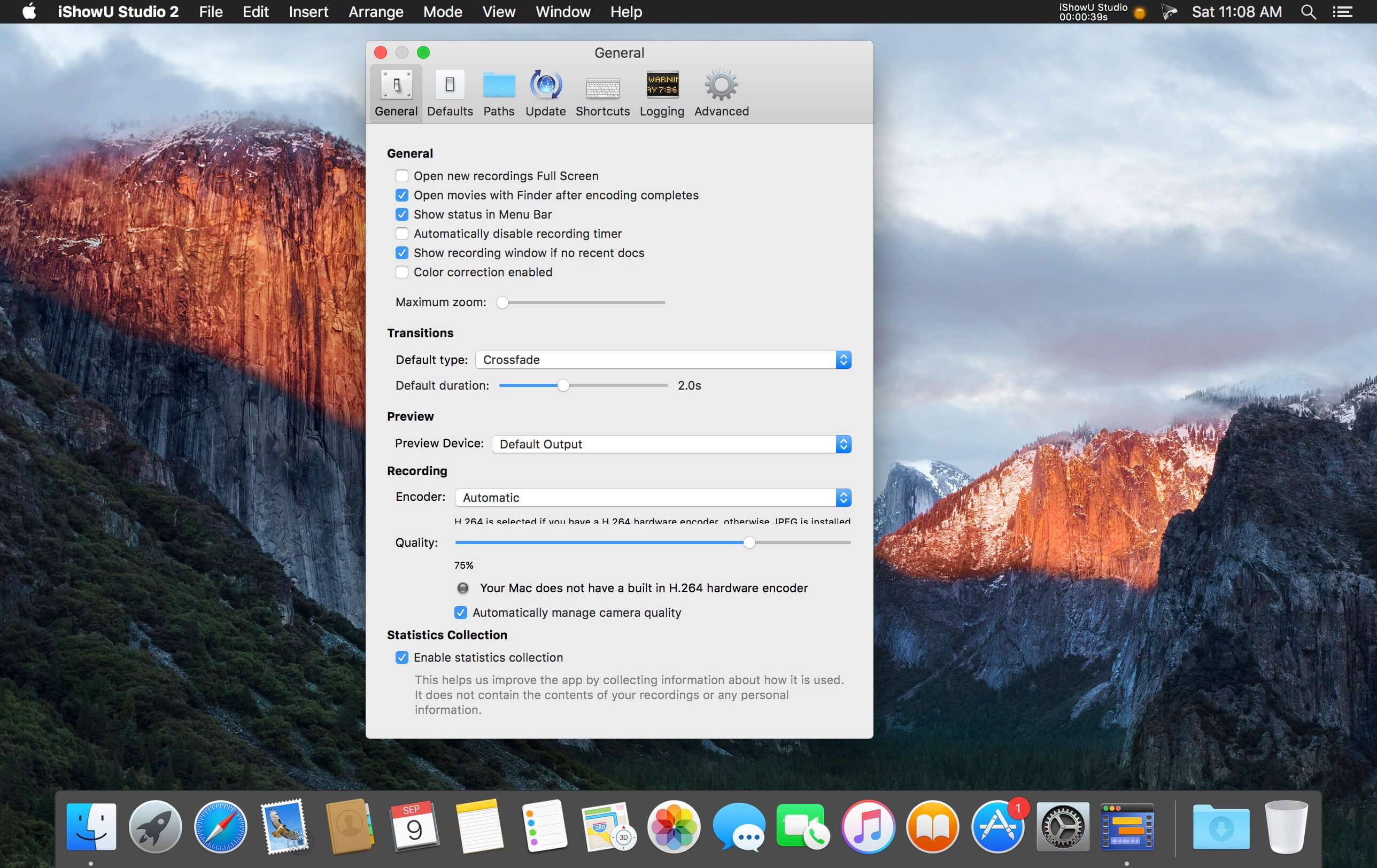Image resolution: width=1377 pixels, height=868 pixels.
Task: Open the Arrange menu
Action: [x=376, y=11]
